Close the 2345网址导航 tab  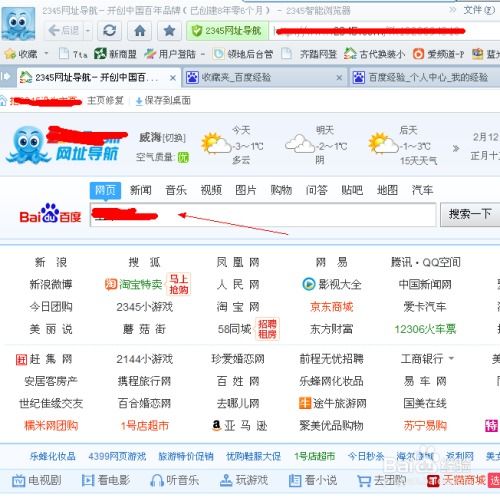pyautogui.click(x=173, y=78)
